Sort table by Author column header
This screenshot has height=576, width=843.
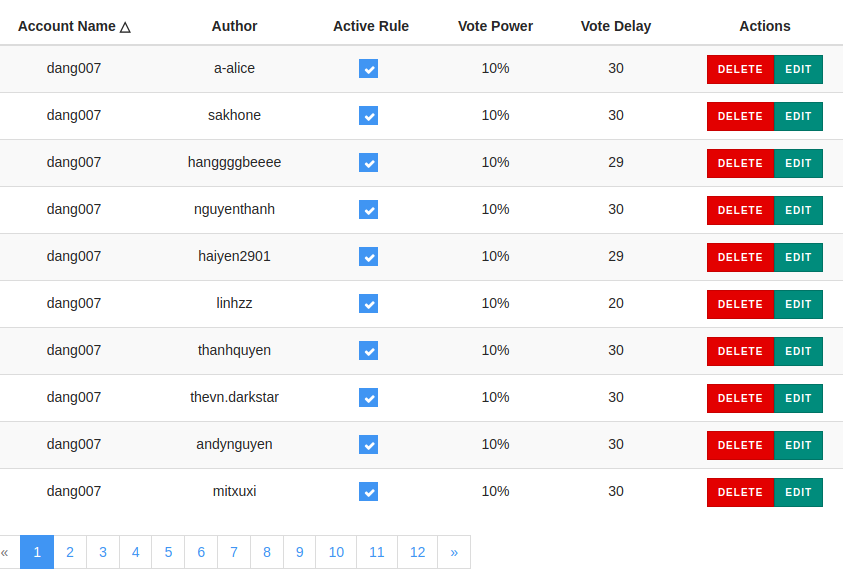[234, 26]
